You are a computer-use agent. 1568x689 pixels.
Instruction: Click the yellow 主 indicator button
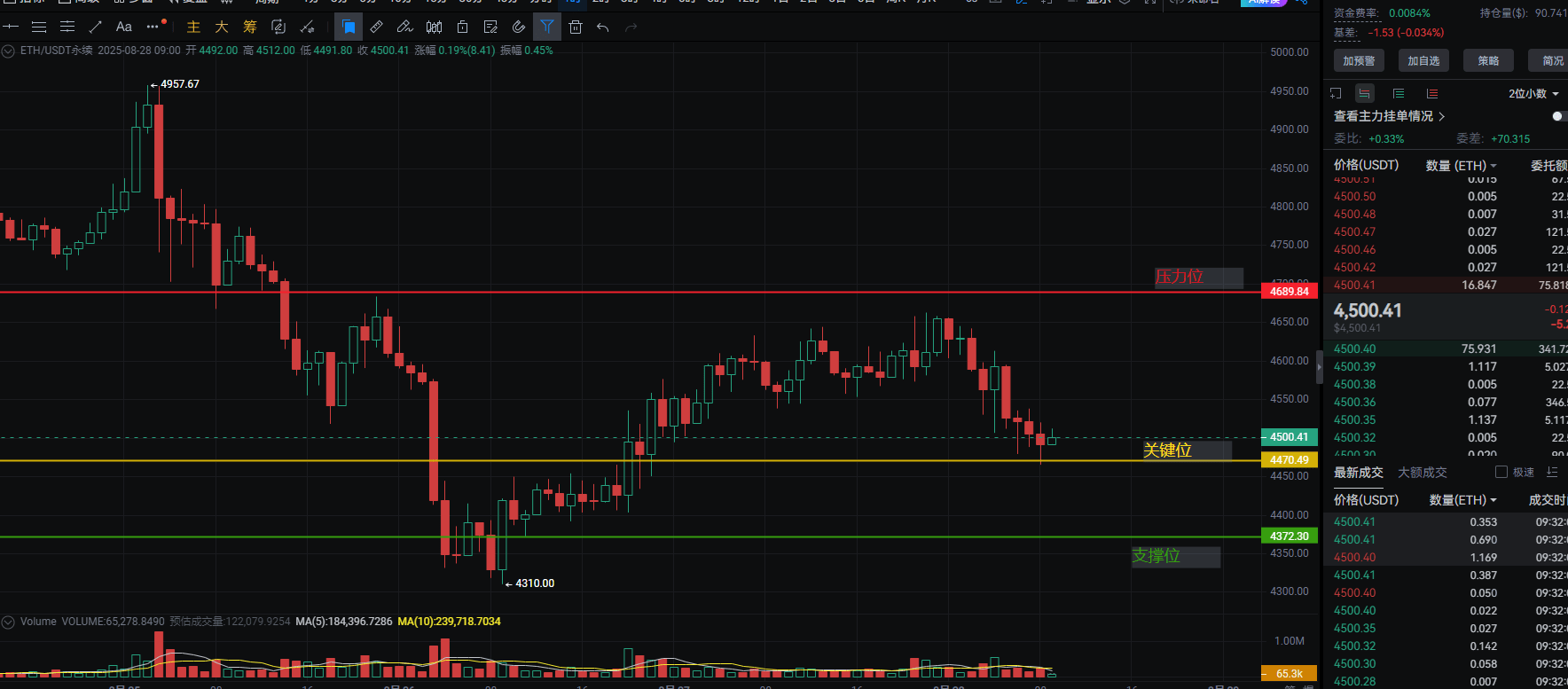tap(193, 27)
